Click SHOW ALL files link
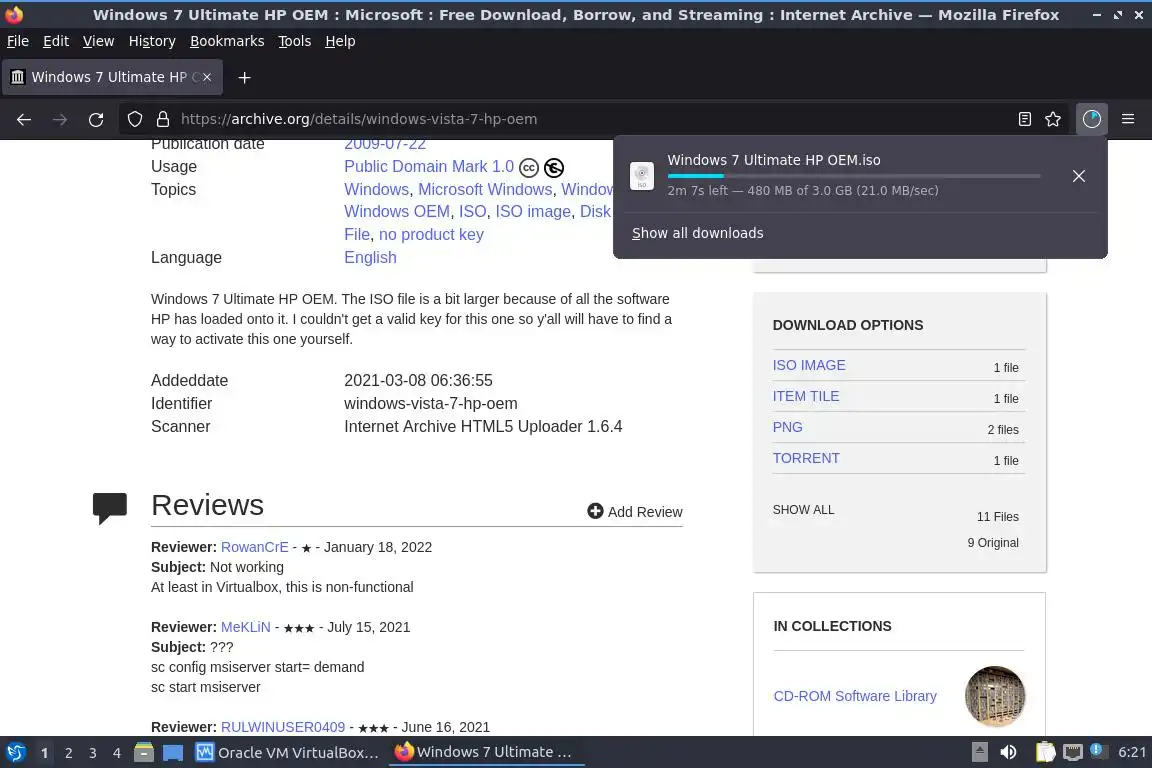The image size is (1152, 768). [x=803, y=509]
